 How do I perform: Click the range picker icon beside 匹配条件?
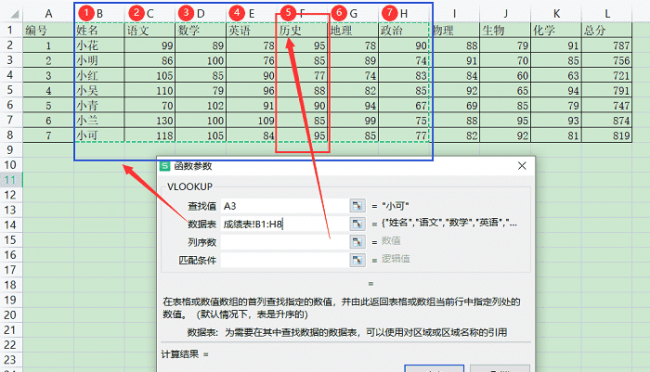(357, 260)
